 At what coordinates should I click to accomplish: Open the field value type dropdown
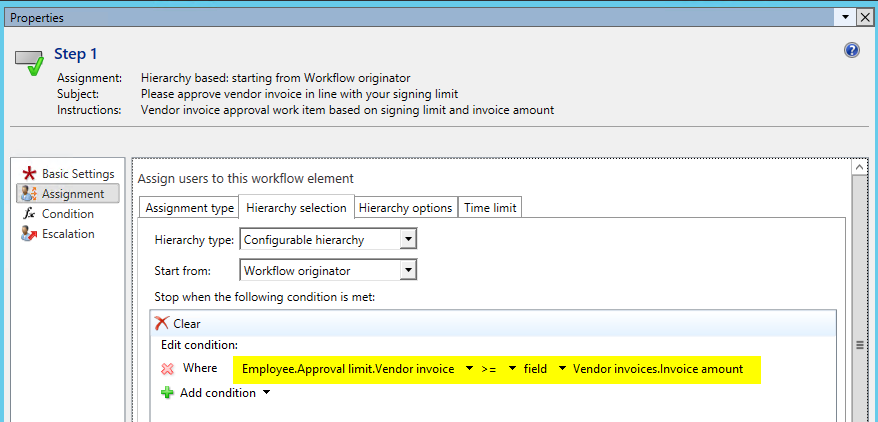click(x=562, y=369)
